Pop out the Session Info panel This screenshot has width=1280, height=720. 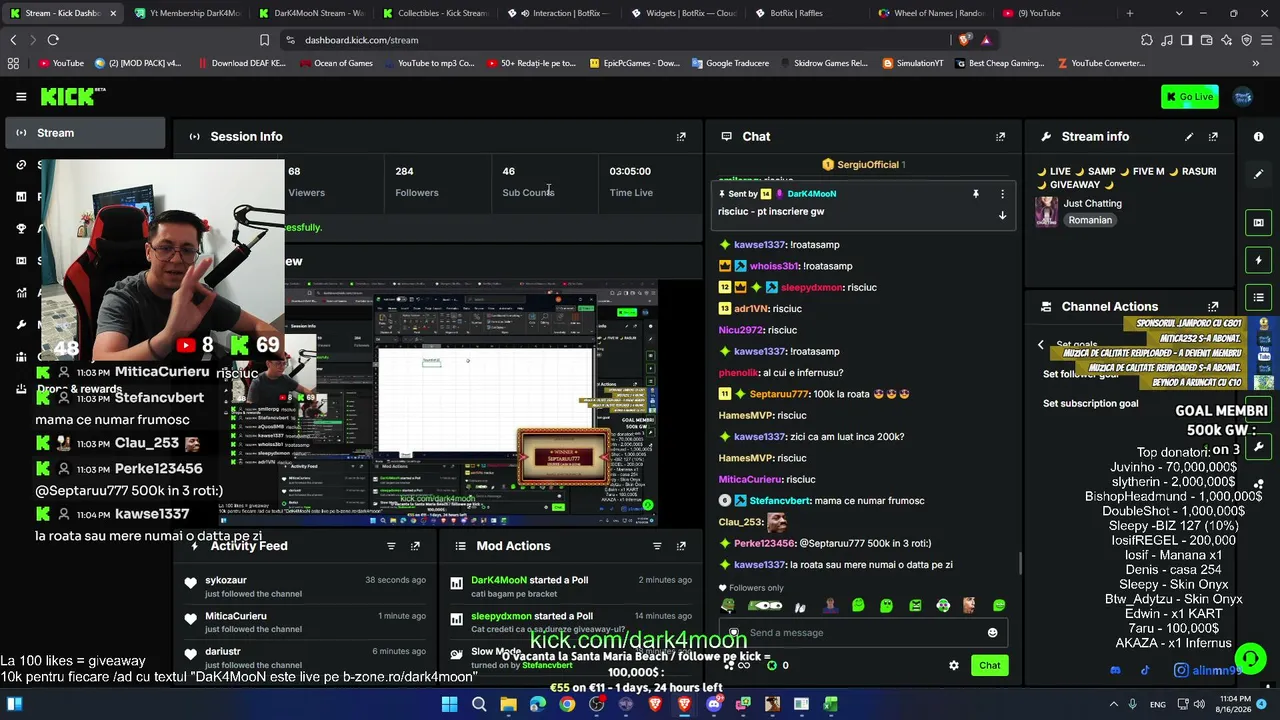click(681, 137)
